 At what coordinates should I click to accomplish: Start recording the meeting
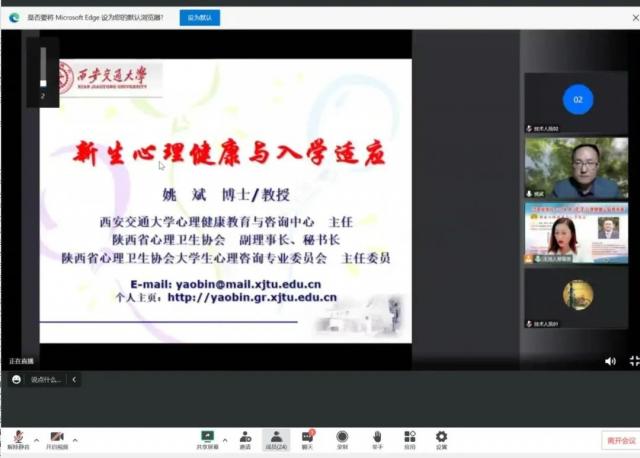[x=342, y=438]
